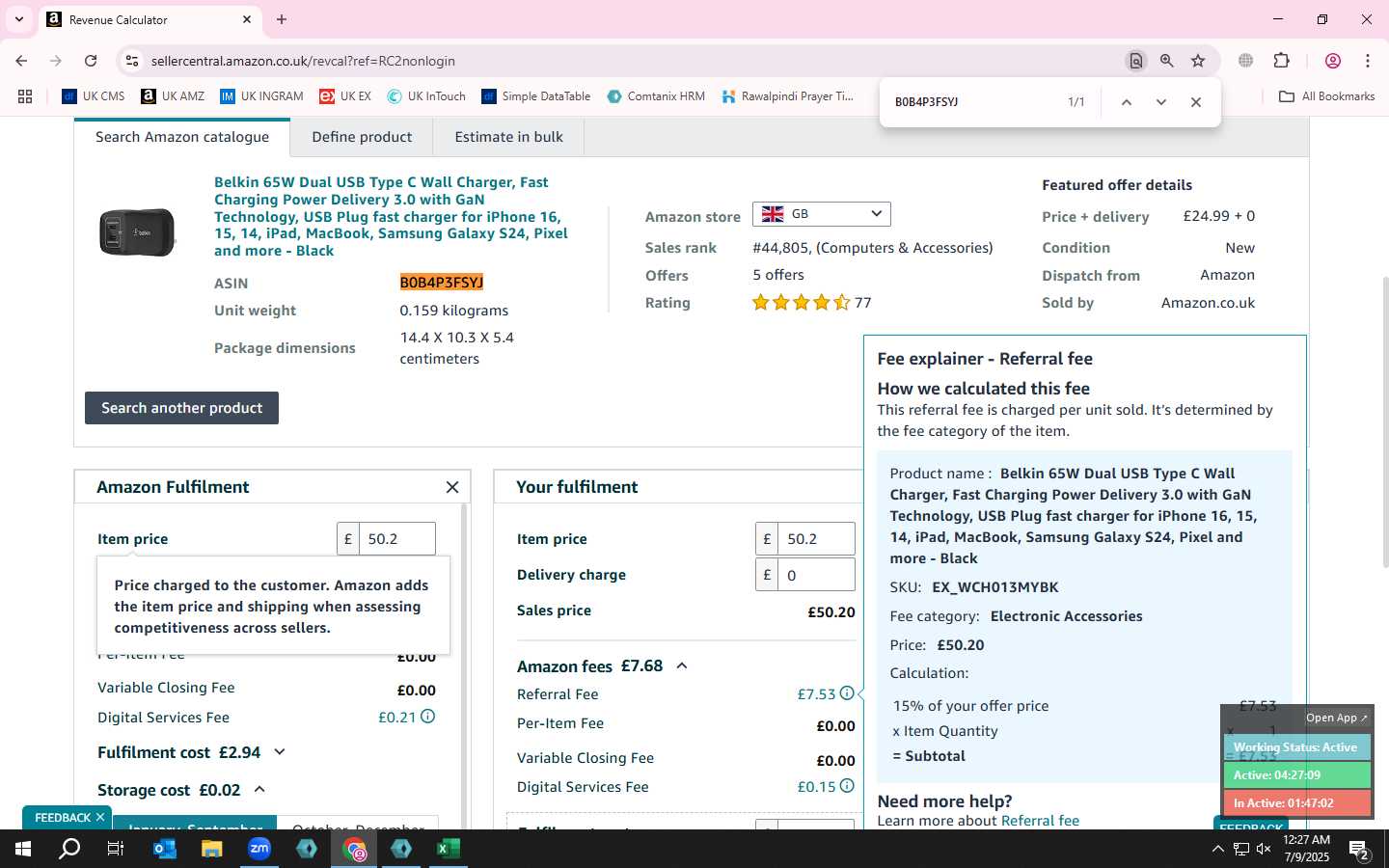Screen dimensions: 1389x868
Task: Bookmark this page with the star icon
Action: pos(1198,61)
